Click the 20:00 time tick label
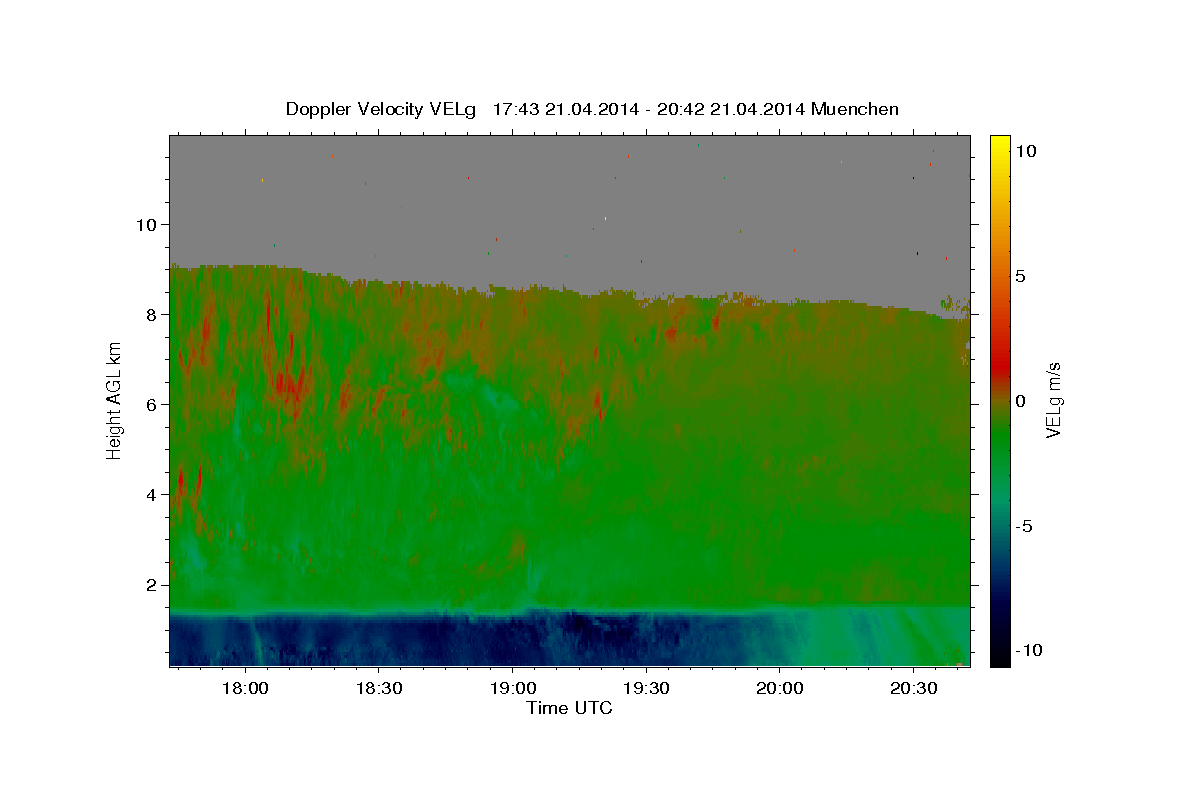The height and width of the screenshot is (800, 1200). pyautogui.click(x=780, y=689)
